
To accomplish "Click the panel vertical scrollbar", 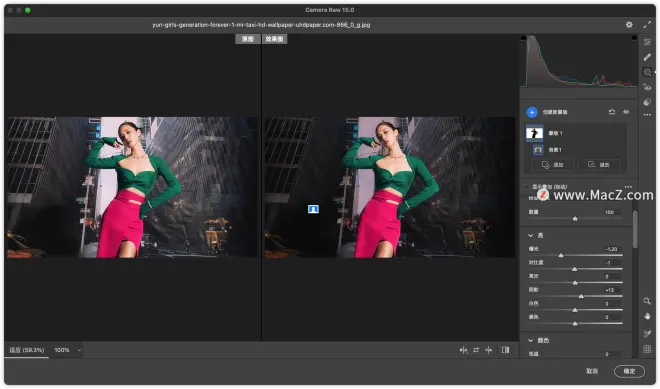I will coord(635,229).
